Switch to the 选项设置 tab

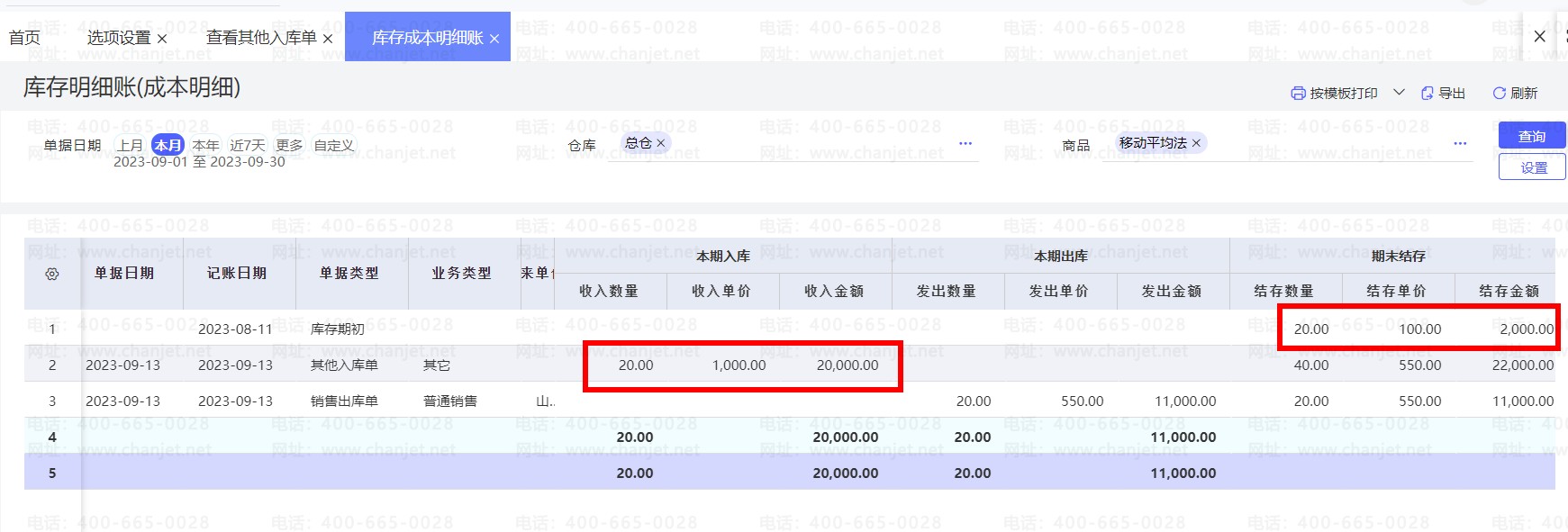coord(119,37)
